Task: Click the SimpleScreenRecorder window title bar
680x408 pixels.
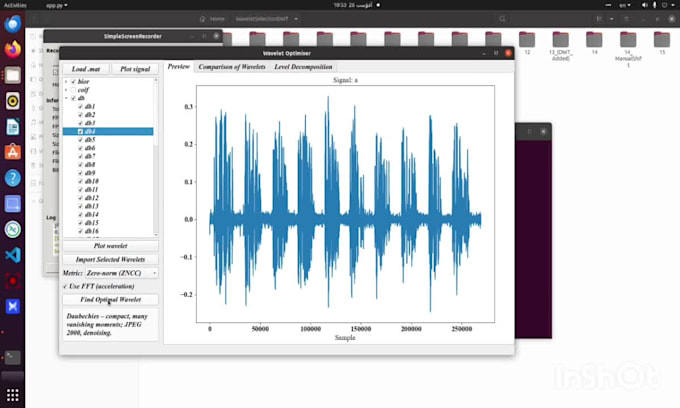Action: tap(133, 36)
